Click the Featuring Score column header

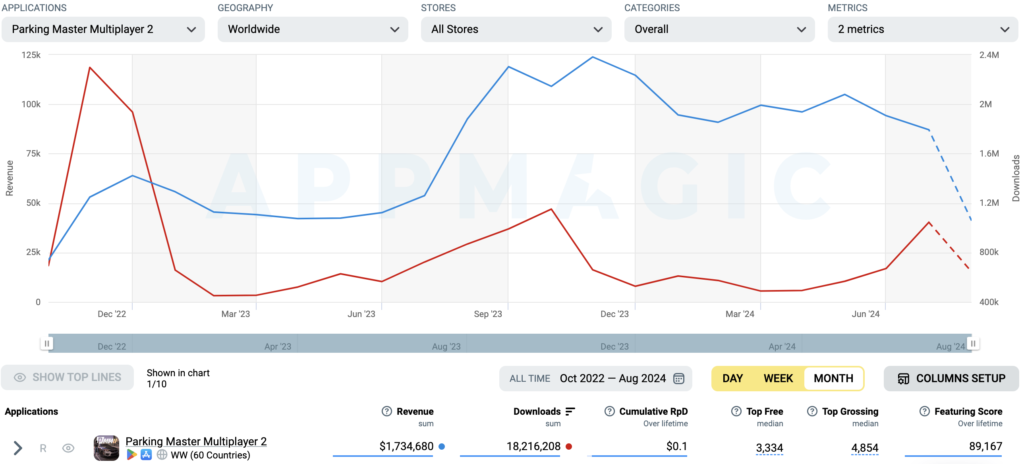(x=968, y=412)
